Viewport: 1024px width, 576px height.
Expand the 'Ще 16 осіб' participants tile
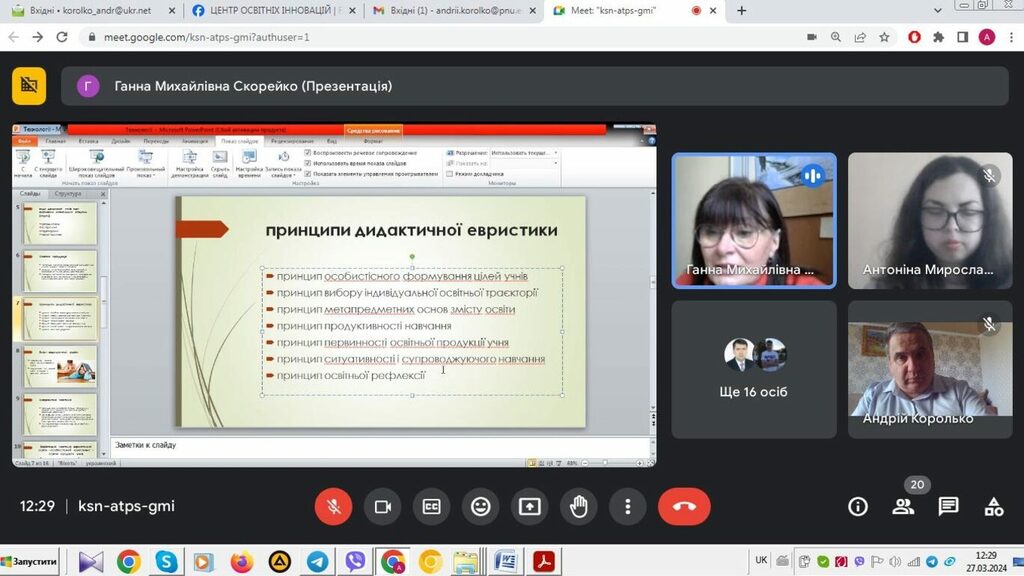click(753, 369)
